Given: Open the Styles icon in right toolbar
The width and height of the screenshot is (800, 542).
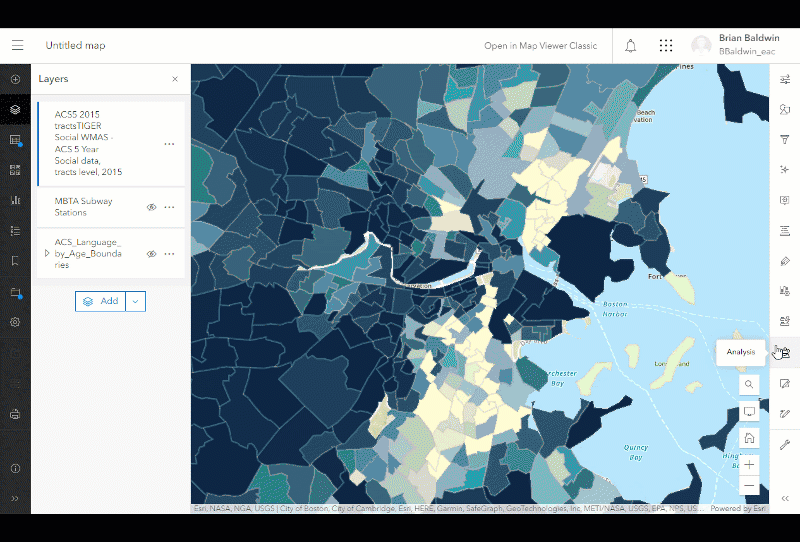Looking at the screenshot, I should click(x=785, y=109).
